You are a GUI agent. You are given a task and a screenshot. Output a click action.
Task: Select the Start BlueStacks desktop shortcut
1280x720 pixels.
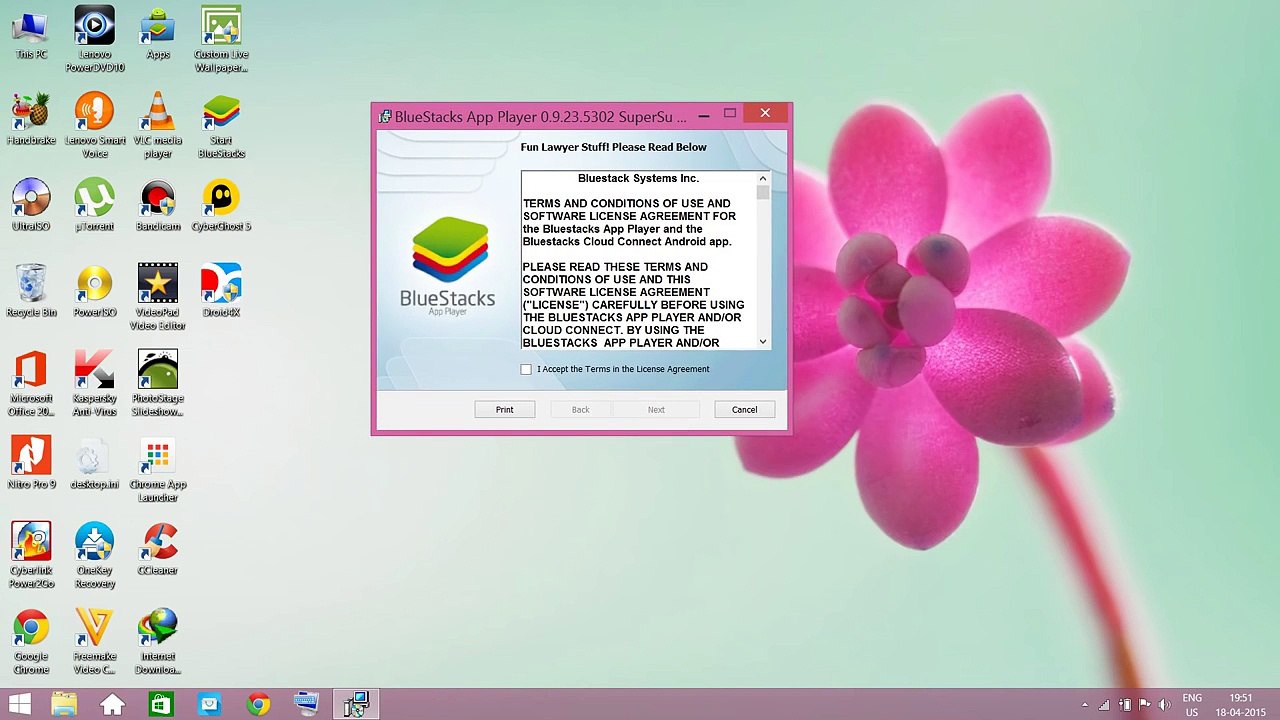[x=221, y=126]
